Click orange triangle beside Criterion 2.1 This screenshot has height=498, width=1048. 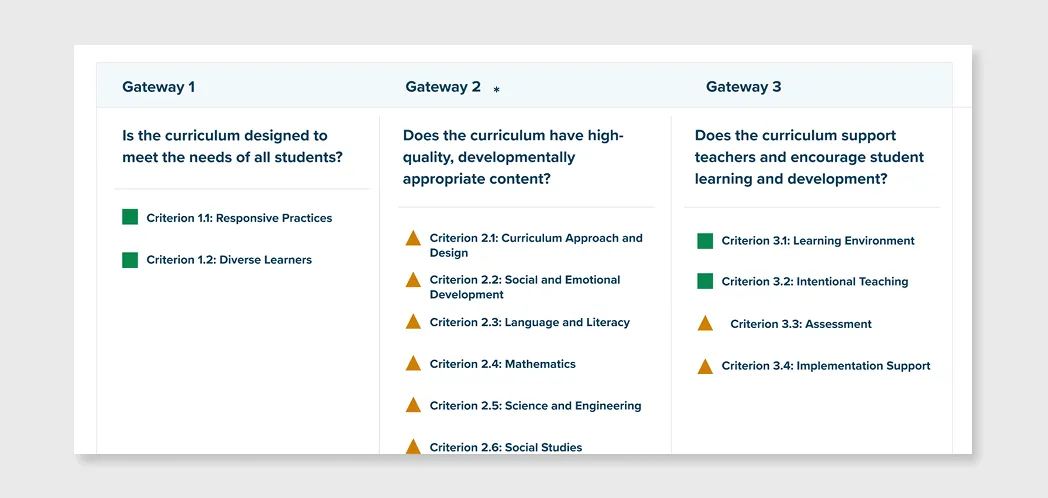coord(413,238)
